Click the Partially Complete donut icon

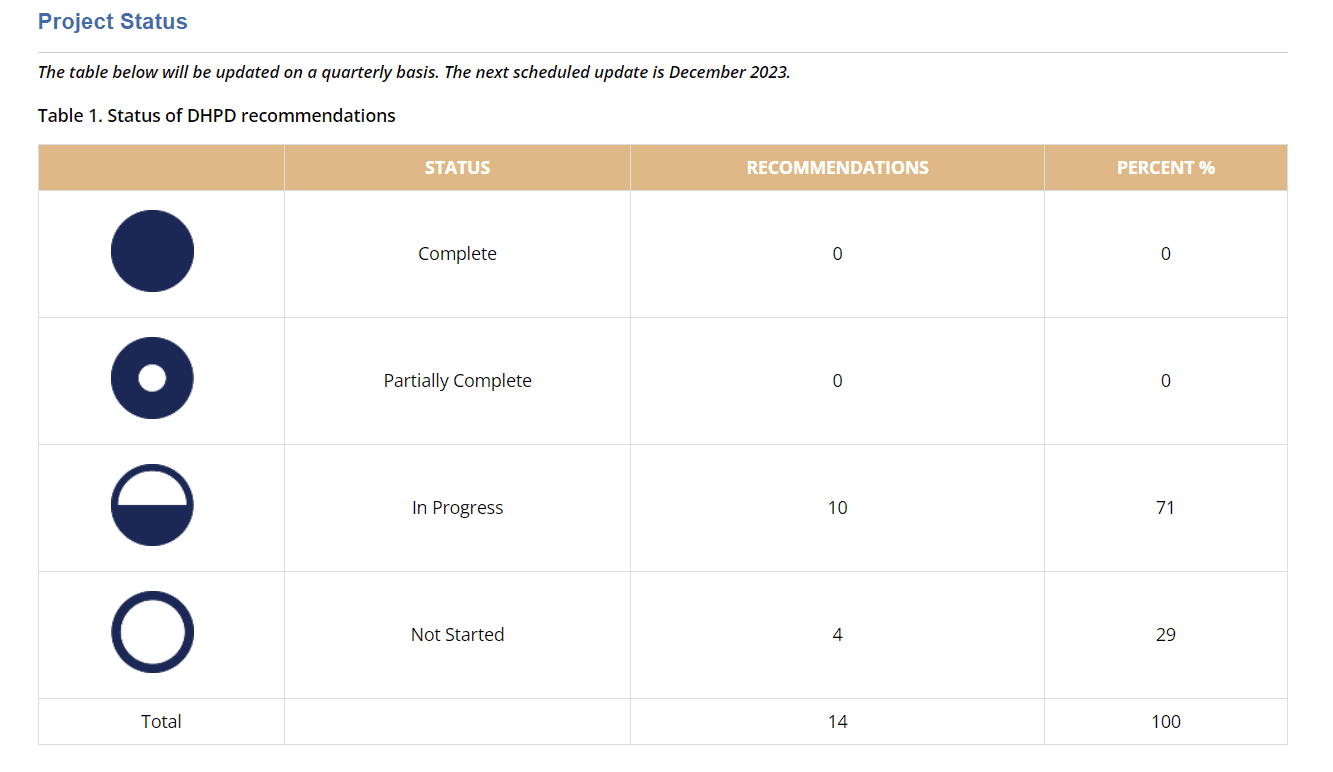coord(152,378)
